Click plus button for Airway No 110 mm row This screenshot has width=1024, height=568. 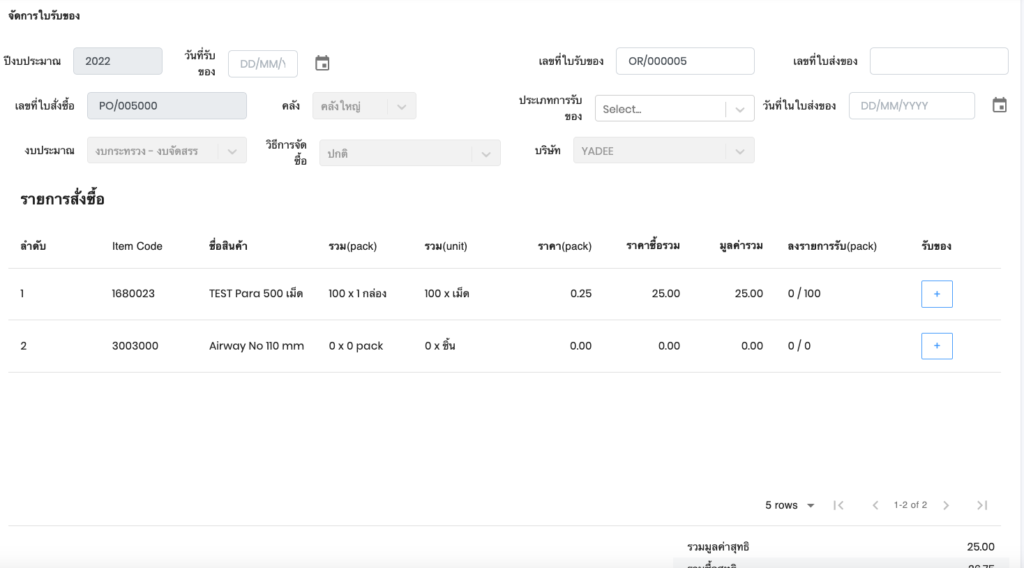pyautogui.click(x=936, y=346)
